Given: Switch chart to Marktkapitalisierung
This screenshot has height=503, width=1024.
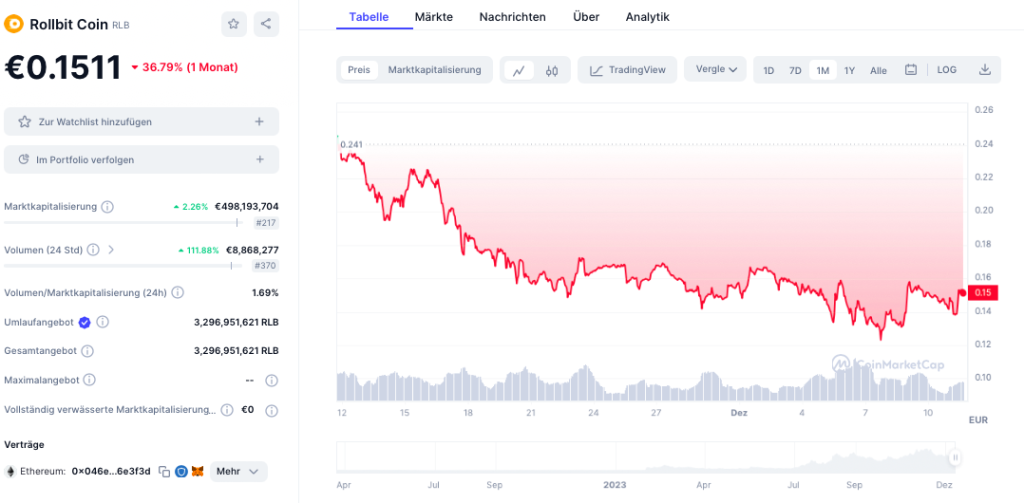Looking at the screenshot, I should [434, 70].
